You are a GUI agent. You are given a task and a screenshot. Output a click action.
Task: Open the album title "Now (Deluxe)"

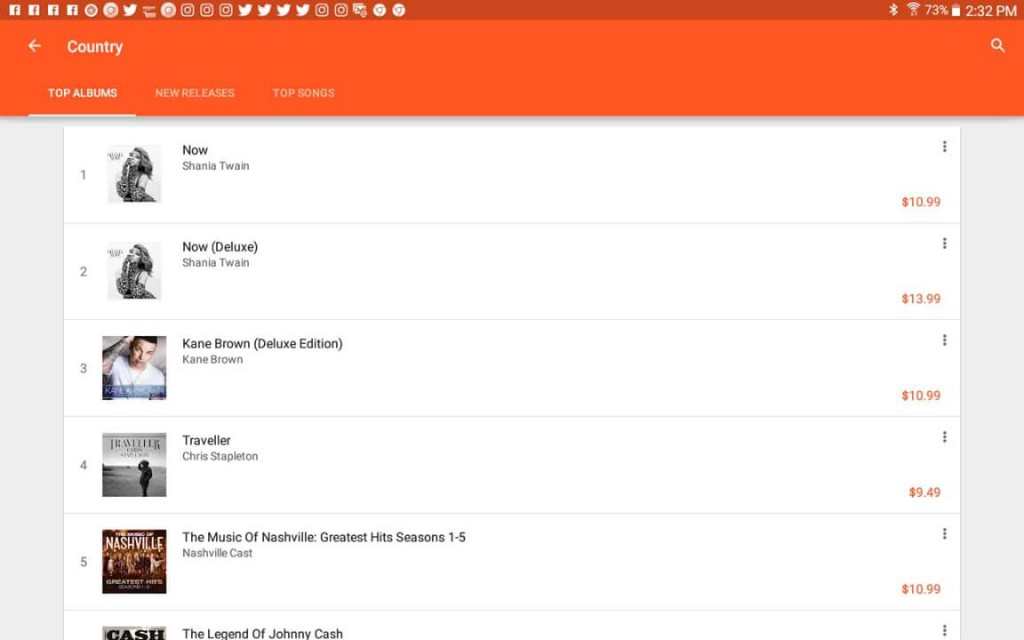tap(220, 247)
